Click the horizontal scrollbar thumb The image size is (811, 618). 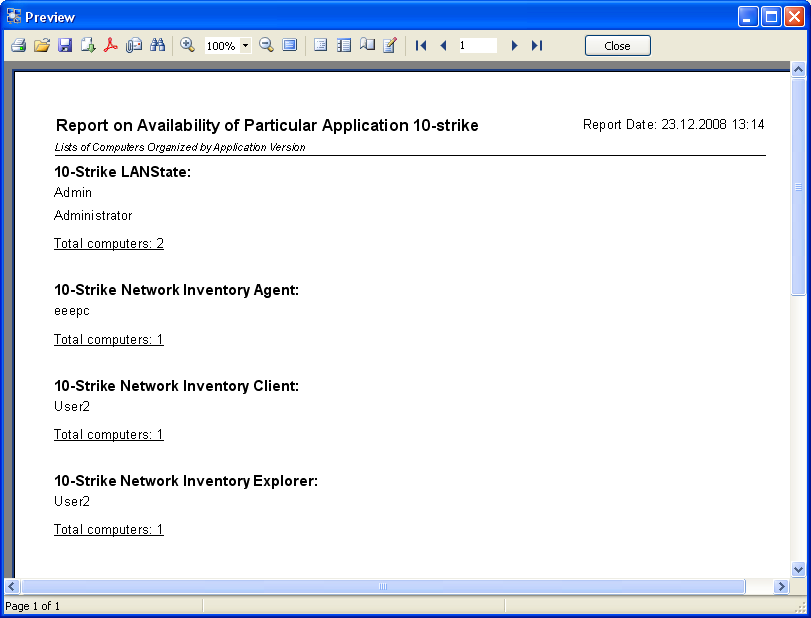click(x=383, y=586)
